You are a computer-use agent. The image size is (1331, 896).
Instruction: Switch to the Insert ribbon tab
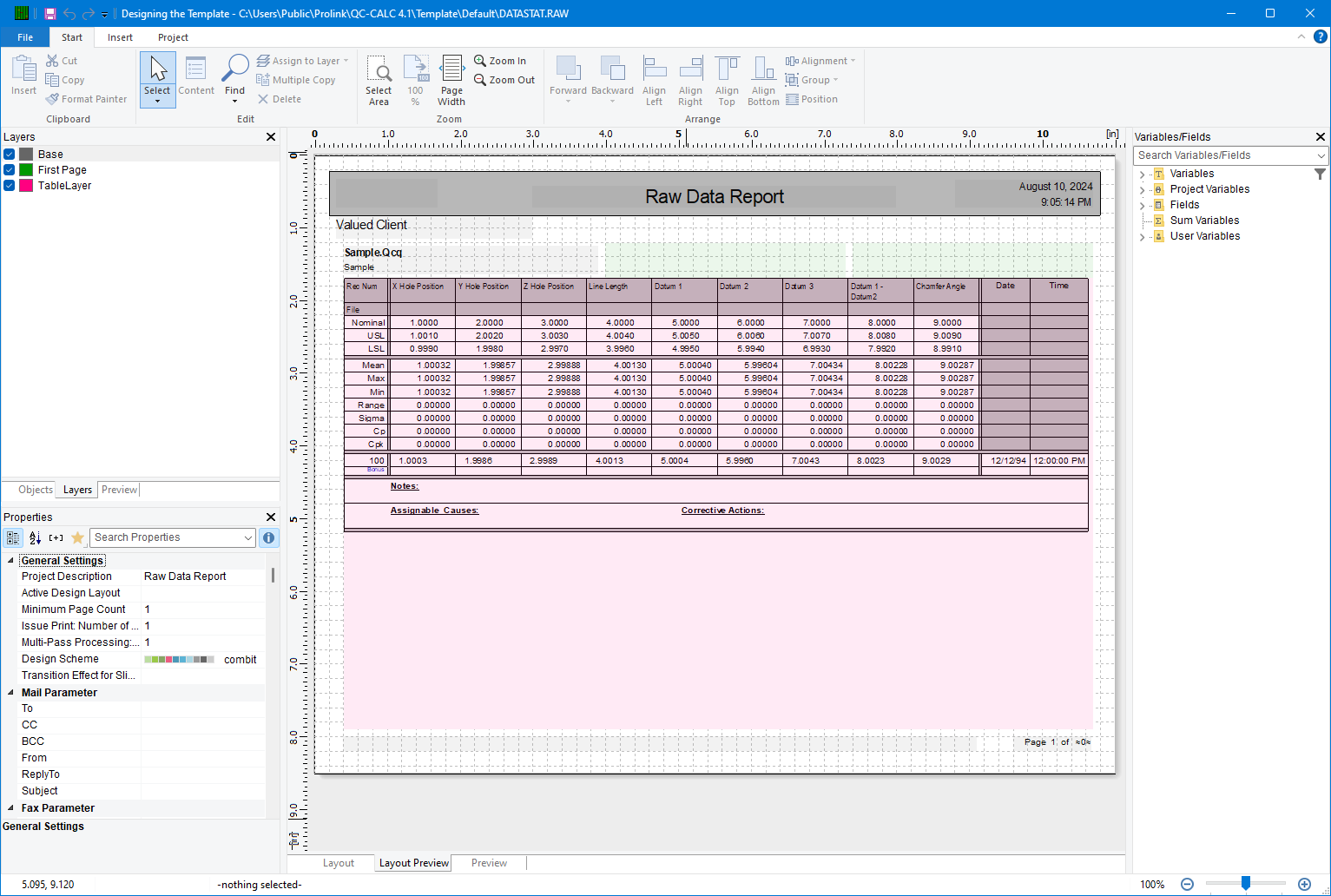click(x=120, y=37)
